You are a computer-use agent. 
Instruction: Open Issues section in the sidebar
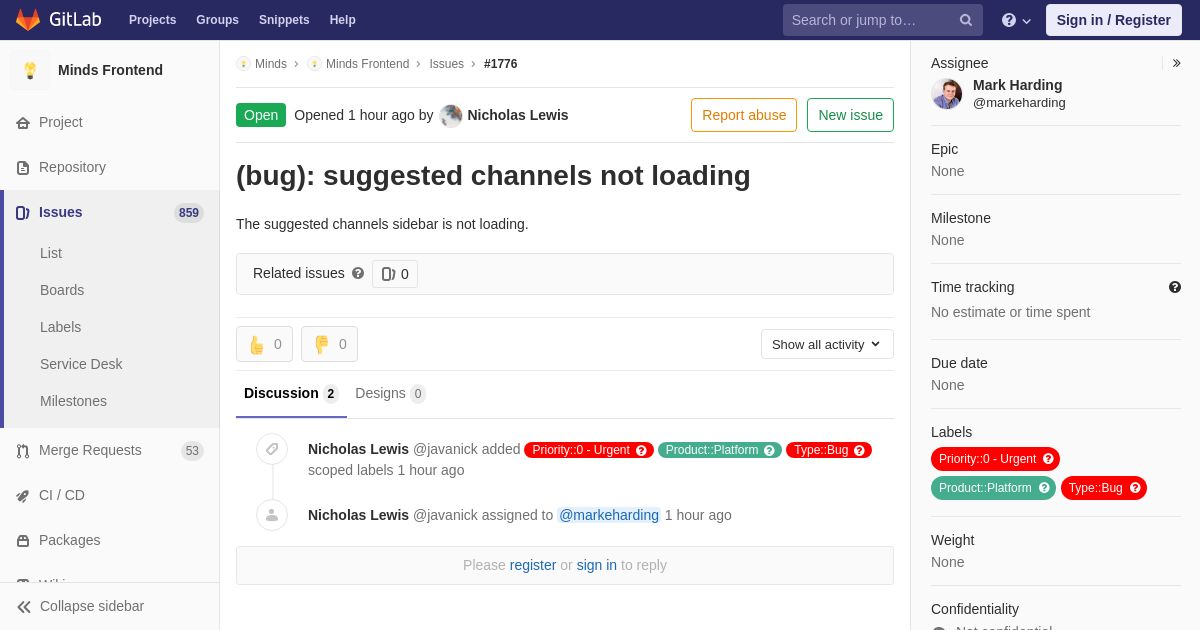(110, 212)
